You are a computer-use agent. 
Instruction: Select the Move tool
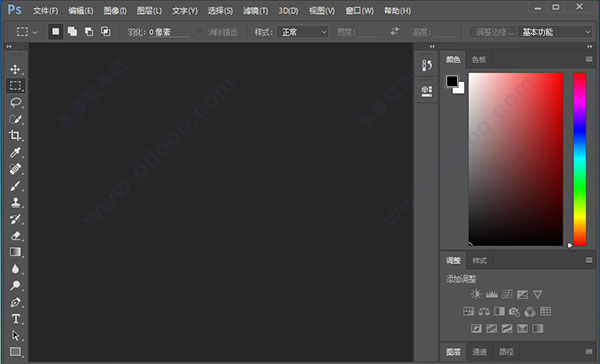pyautogui.click(x=15, y=69)
